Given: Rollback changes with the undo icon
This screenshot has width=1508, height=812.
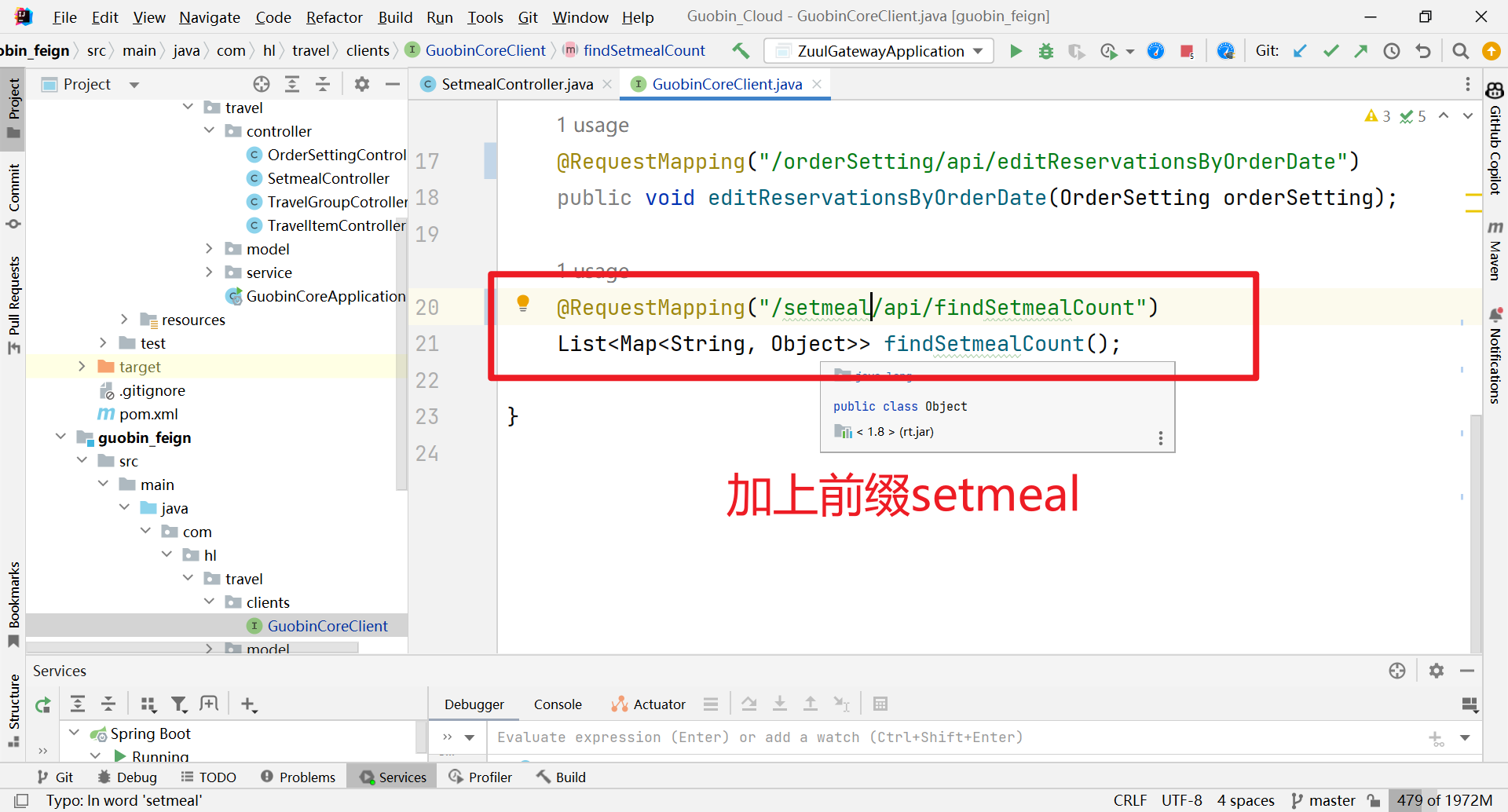Looking at the screenshot, I should click(x=1423, y=51).
